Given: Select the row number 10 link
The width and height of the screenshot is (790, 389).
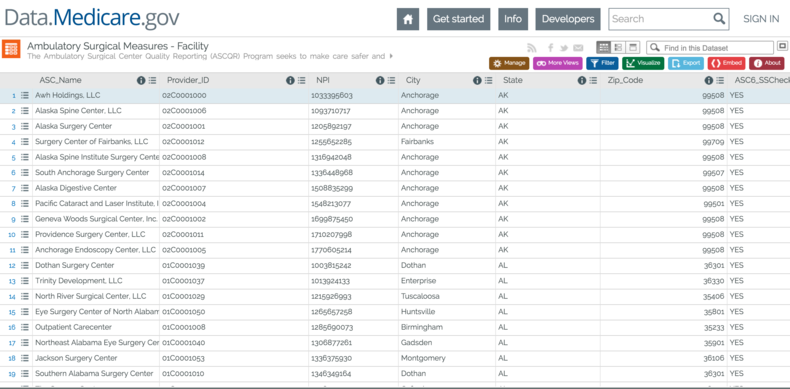Looking at the screenshot, I should pos(12,235).
